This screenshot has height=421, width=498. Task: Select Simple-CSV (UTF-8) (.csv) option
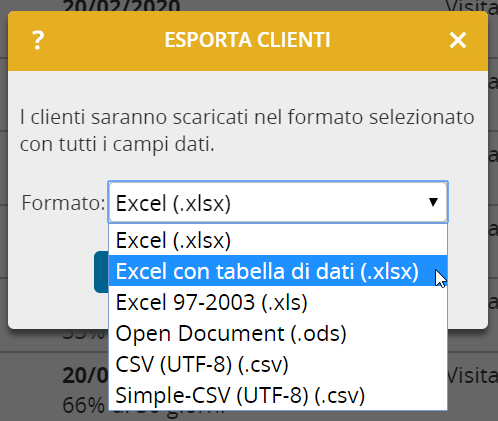pyautogui.click(x=278, y=395)
